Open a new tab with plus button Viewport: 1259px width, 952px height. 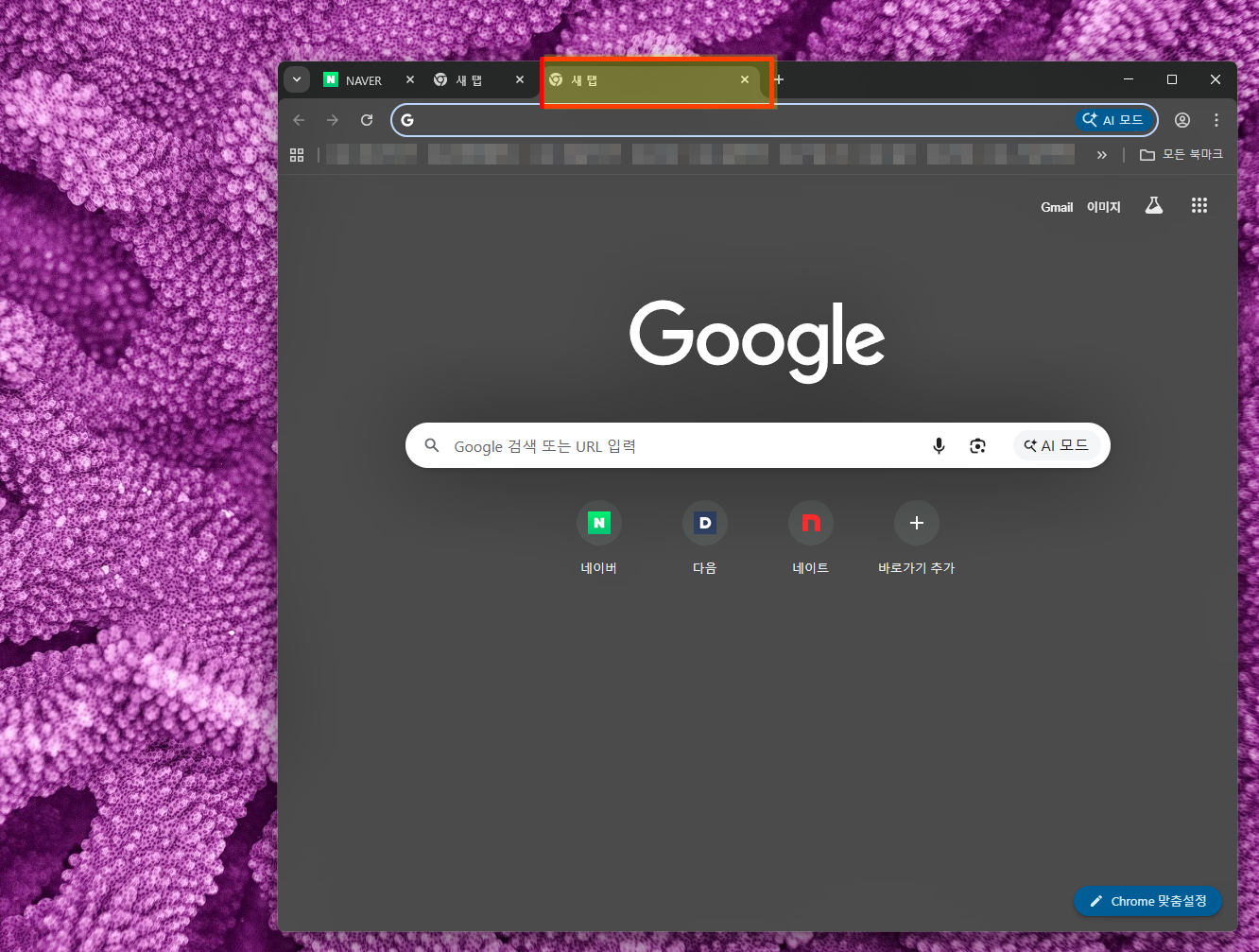point(779,80)
